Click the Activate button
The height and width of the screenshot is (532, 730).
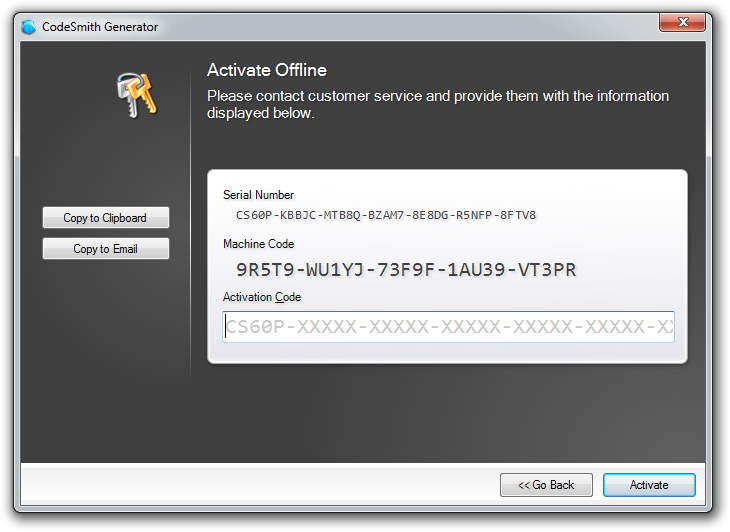pyautogui.click(x=649, y=485)
